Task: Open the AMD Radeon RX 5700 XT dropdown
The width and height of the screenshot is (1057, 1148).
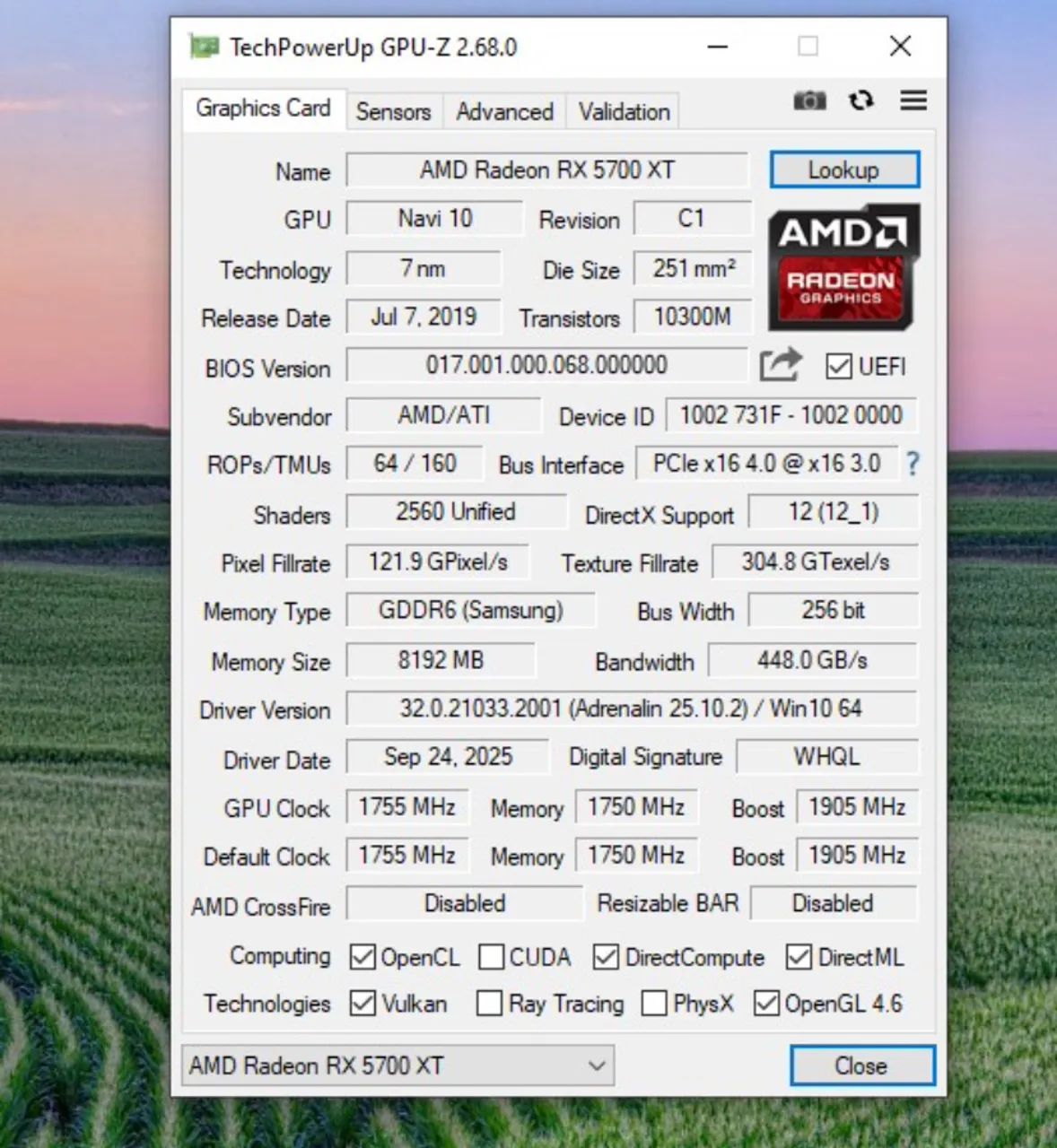Action: coord(397,1065)
